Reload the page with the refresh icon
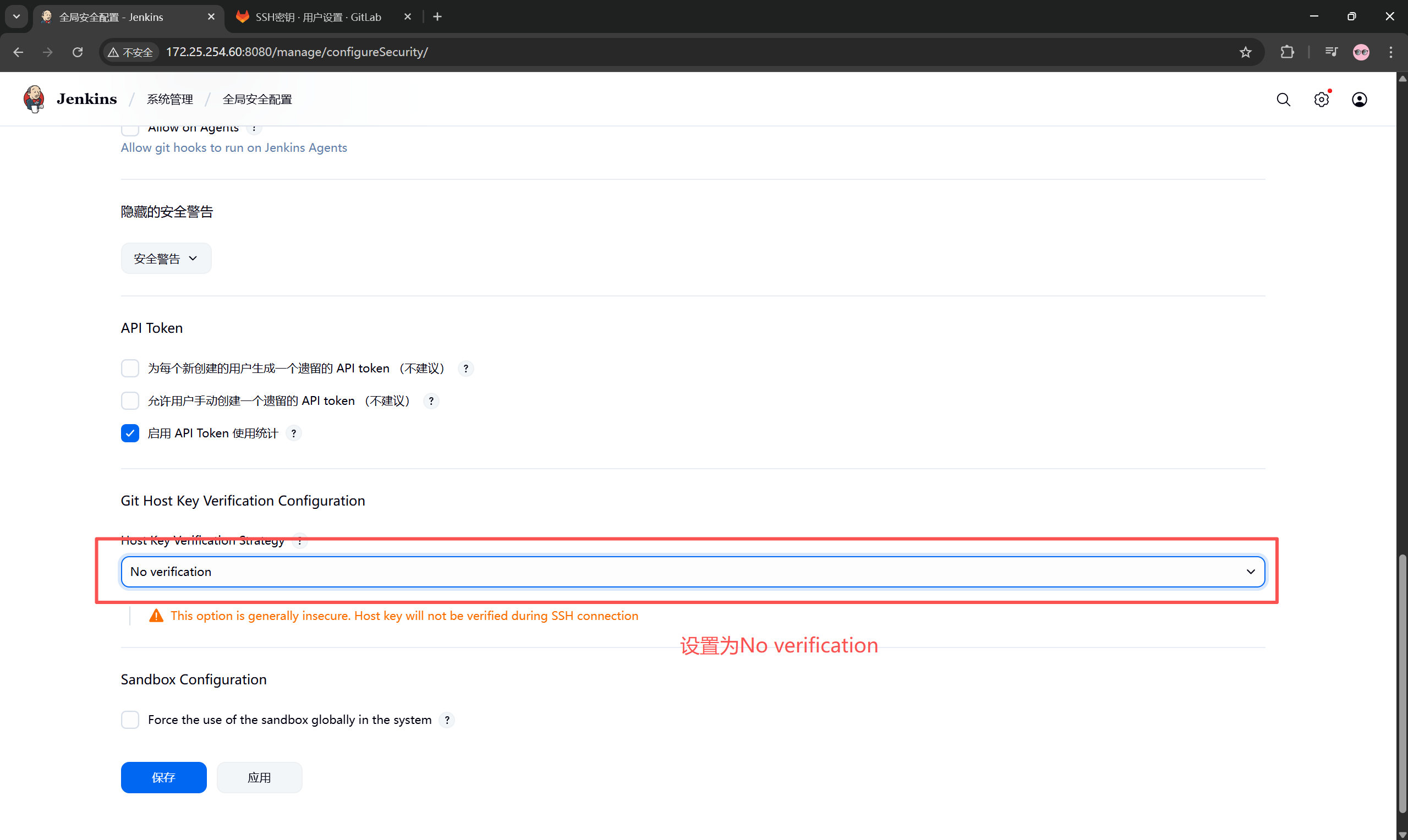 (x=78, y=52)
